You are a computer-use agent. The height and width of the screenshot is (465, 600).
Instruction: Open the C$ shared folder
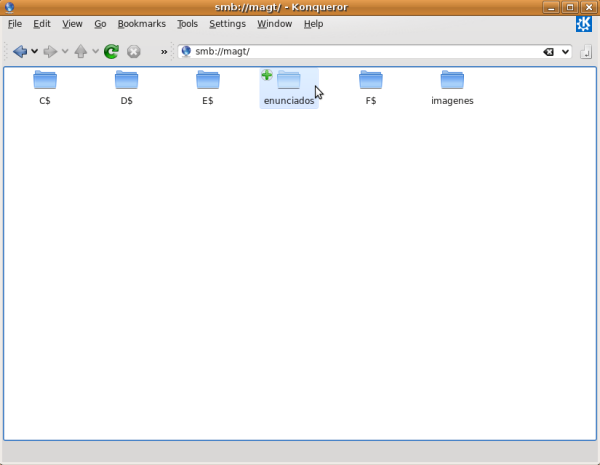tap(45, 84)
